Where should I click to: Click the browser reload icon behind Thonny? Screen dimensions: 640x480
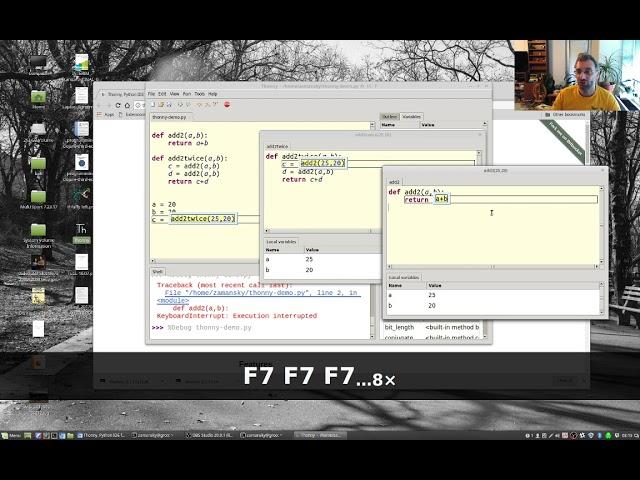(118, 105)
